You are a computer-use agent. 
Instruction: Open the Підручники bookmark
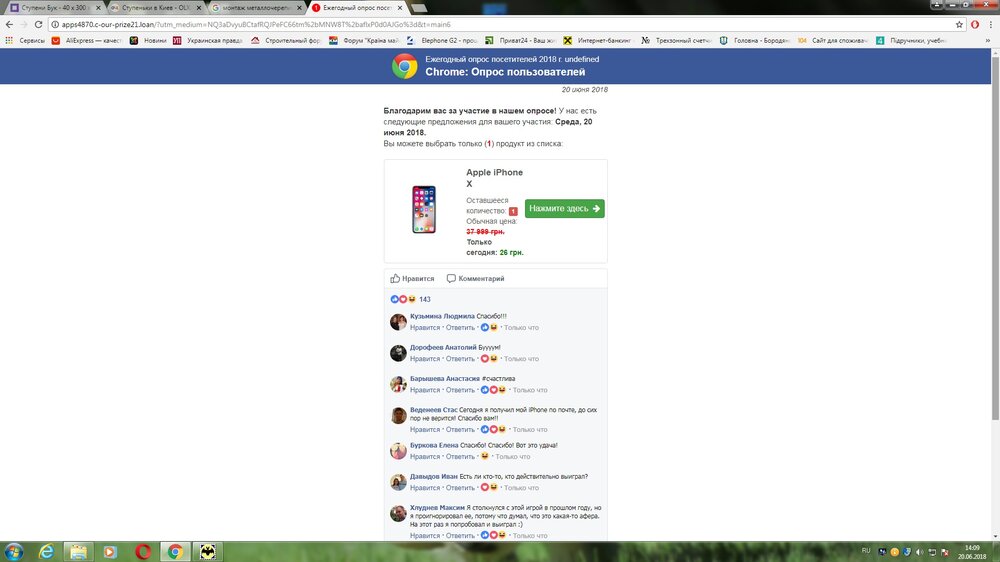point(911,40)
